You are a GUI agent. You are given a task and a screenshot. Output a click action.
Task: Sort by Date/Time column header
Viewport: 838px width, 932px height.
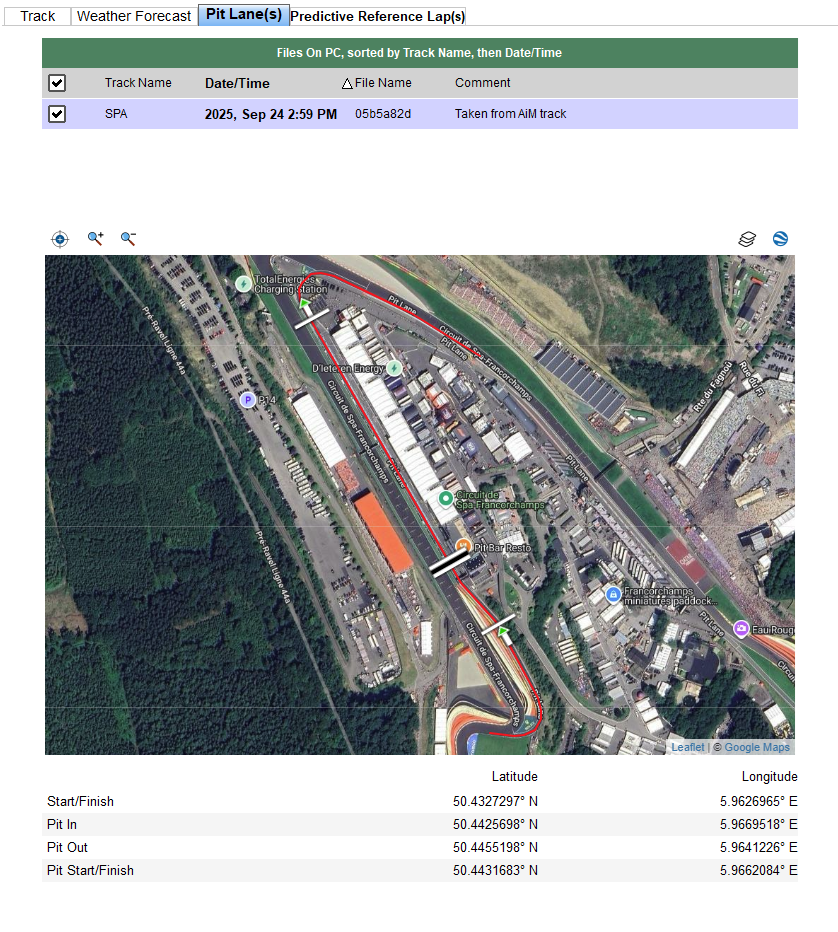[x=237, y=83]
